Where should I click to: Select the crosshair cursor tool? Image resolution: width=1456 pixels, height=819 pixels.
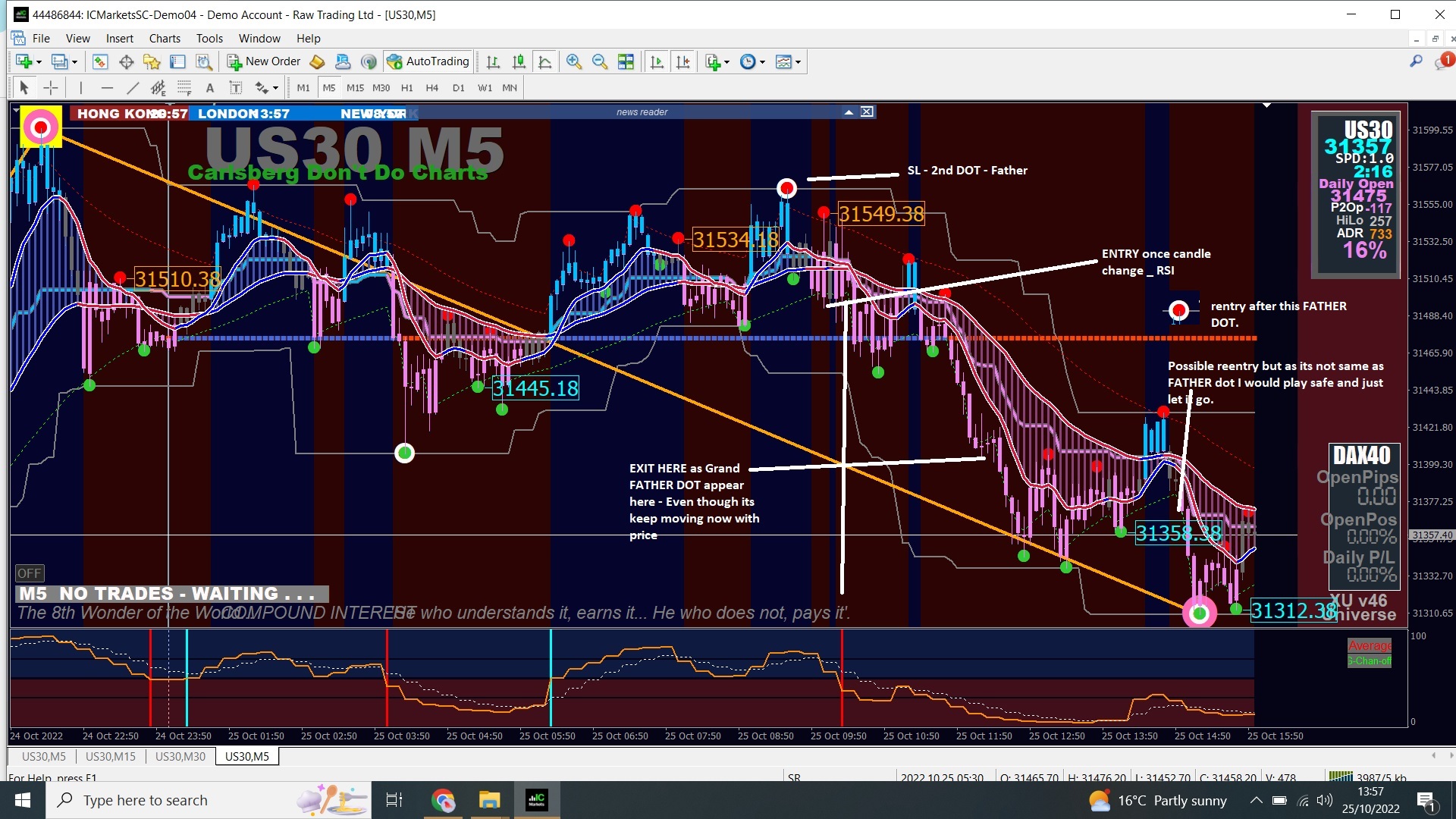(50, 88)
